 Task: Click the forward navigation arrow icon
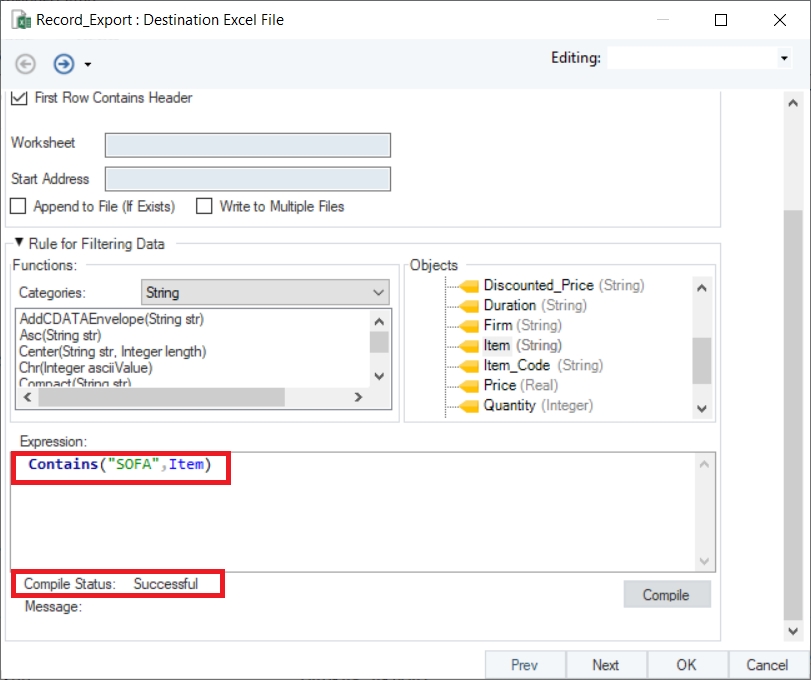[63, 64]
